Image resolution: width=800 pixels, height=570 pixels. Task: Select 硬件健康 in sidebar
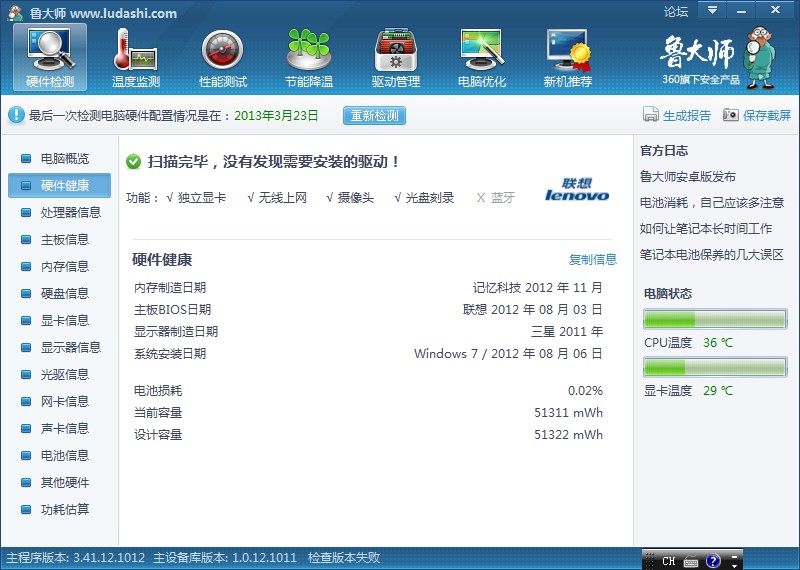(59, 185)
